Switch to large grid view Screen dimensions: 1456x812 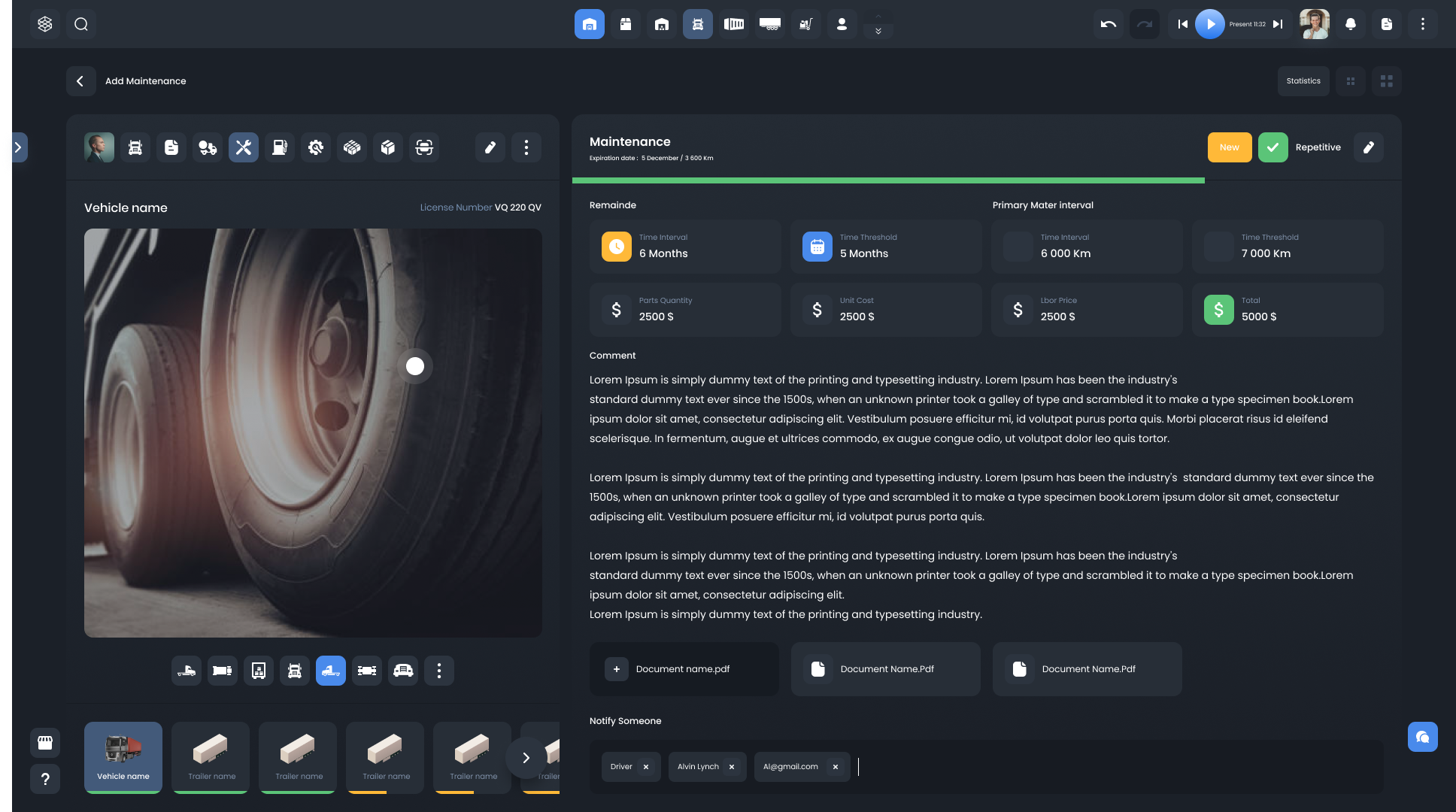pyautogui.click(x=1387, y=81)
